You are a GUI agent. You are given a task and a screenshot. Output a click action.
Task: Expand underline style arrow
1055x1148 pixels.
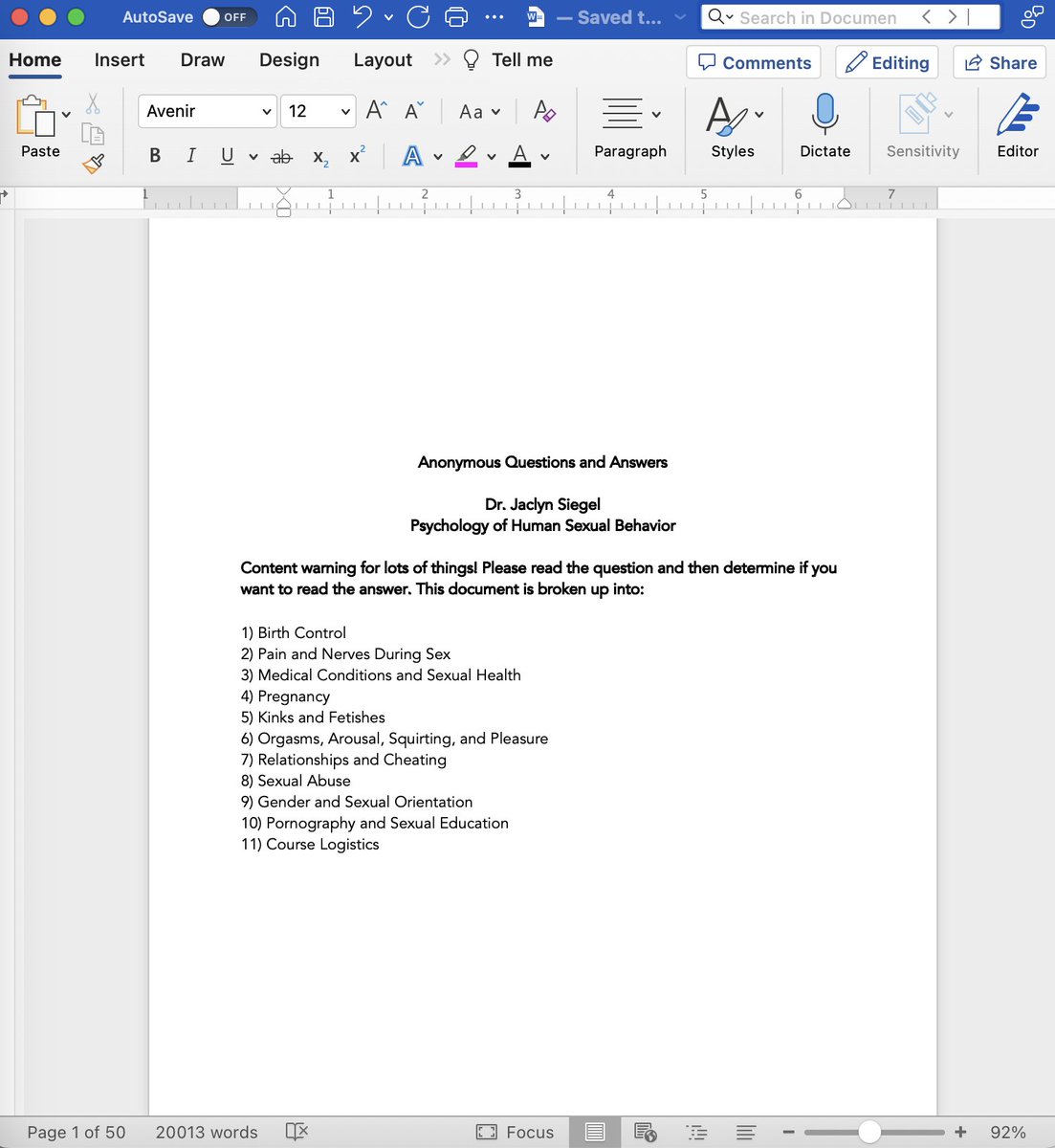253,157
